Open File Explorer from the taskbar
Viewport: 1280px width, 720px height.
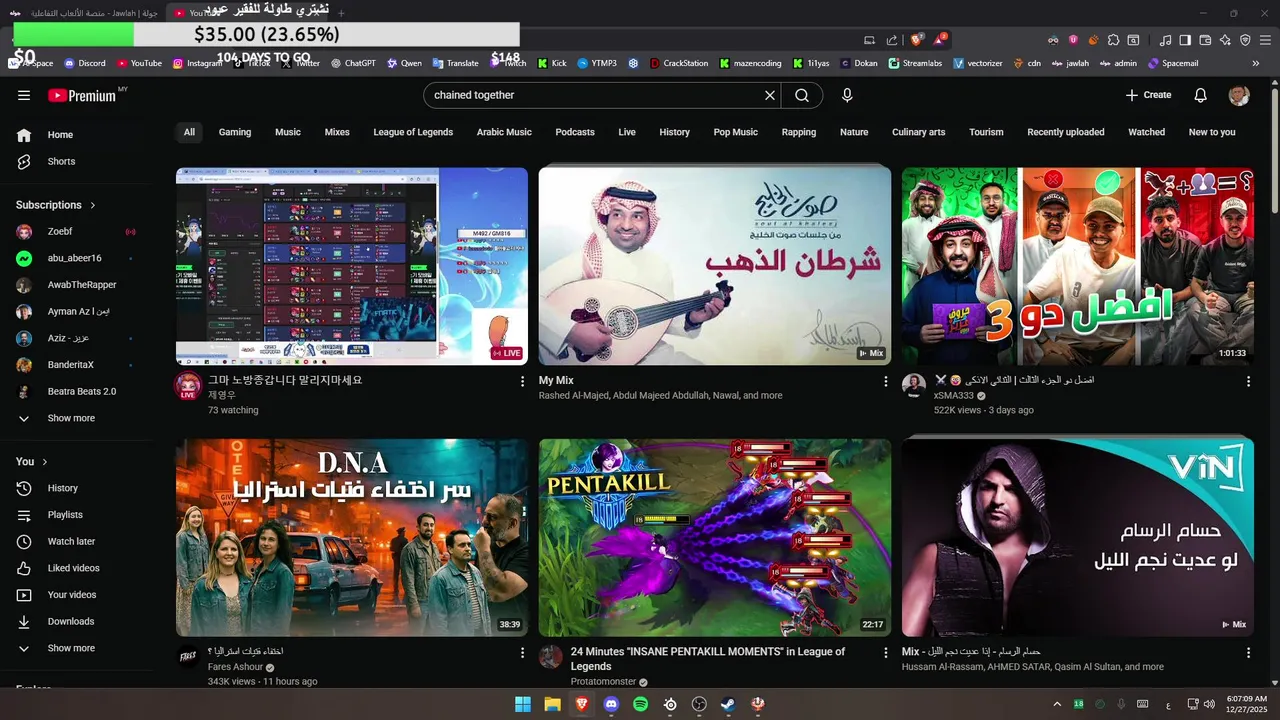tap(552, 704)
